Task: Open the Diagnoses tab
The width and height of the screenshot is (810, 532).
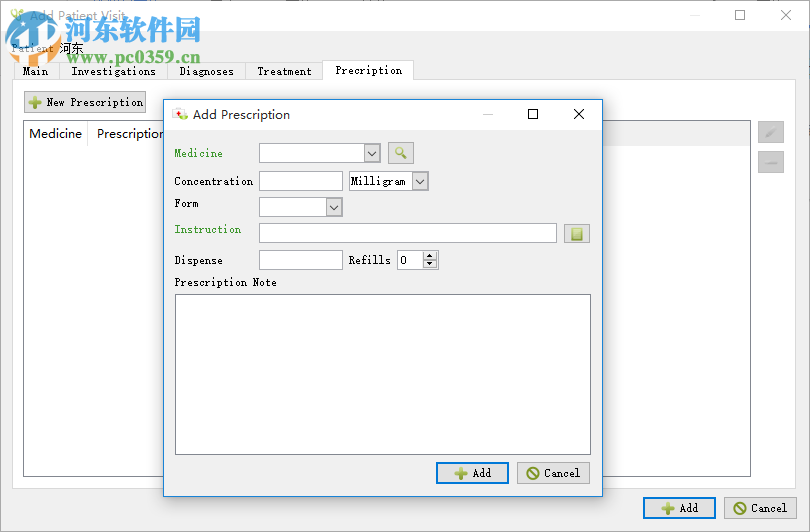Action: point(207,71)
